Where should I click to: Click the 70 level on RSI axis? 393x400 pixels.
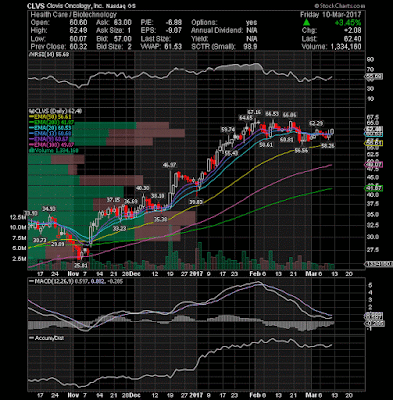(x=370, y=70)
